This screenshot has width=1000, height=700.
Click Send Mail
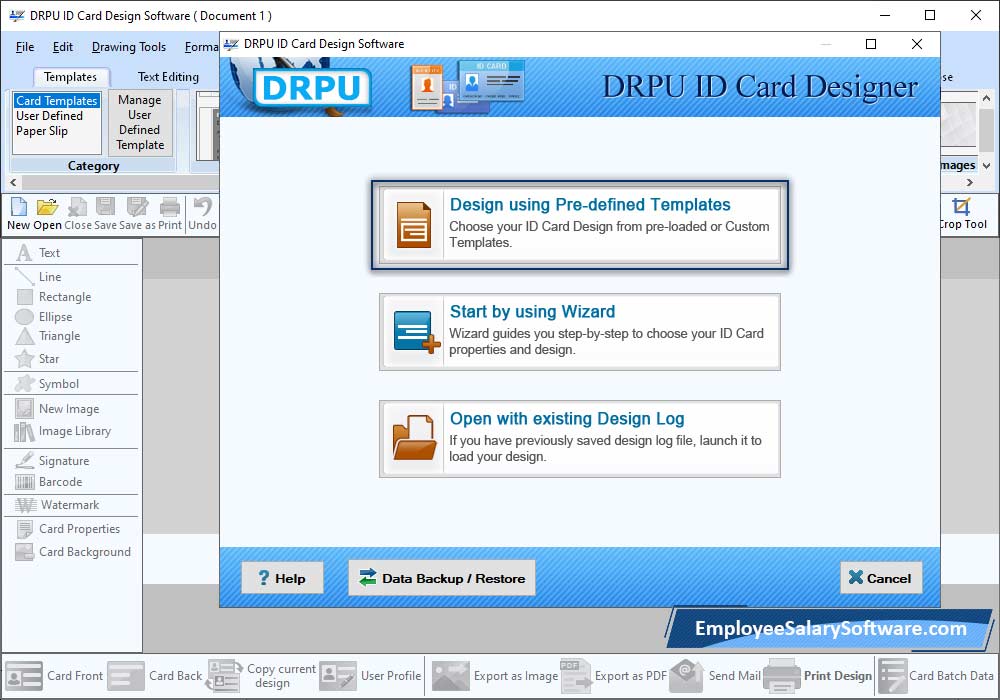click(x=715, y=676)
